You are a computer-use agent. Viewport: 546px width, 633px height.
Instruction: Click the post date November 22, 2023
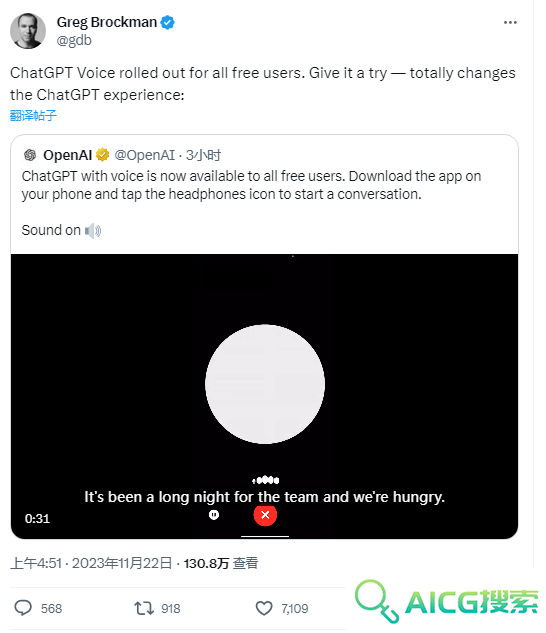pos(122,563)
